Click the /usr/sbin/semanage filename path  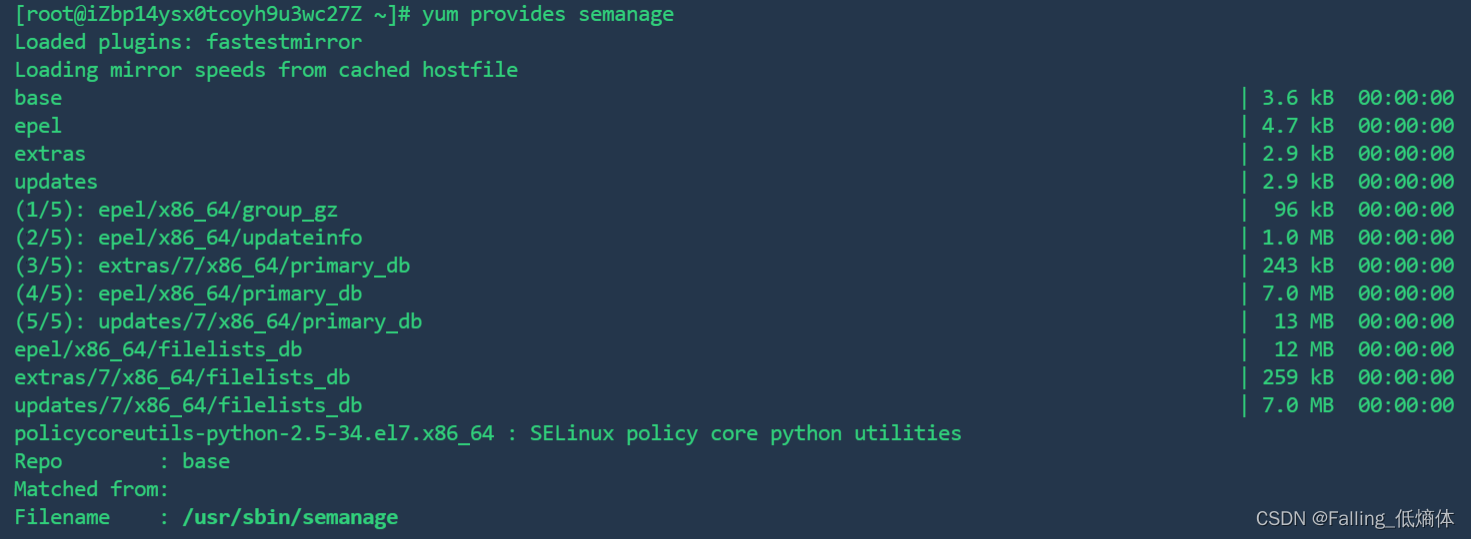click(290, 518)
